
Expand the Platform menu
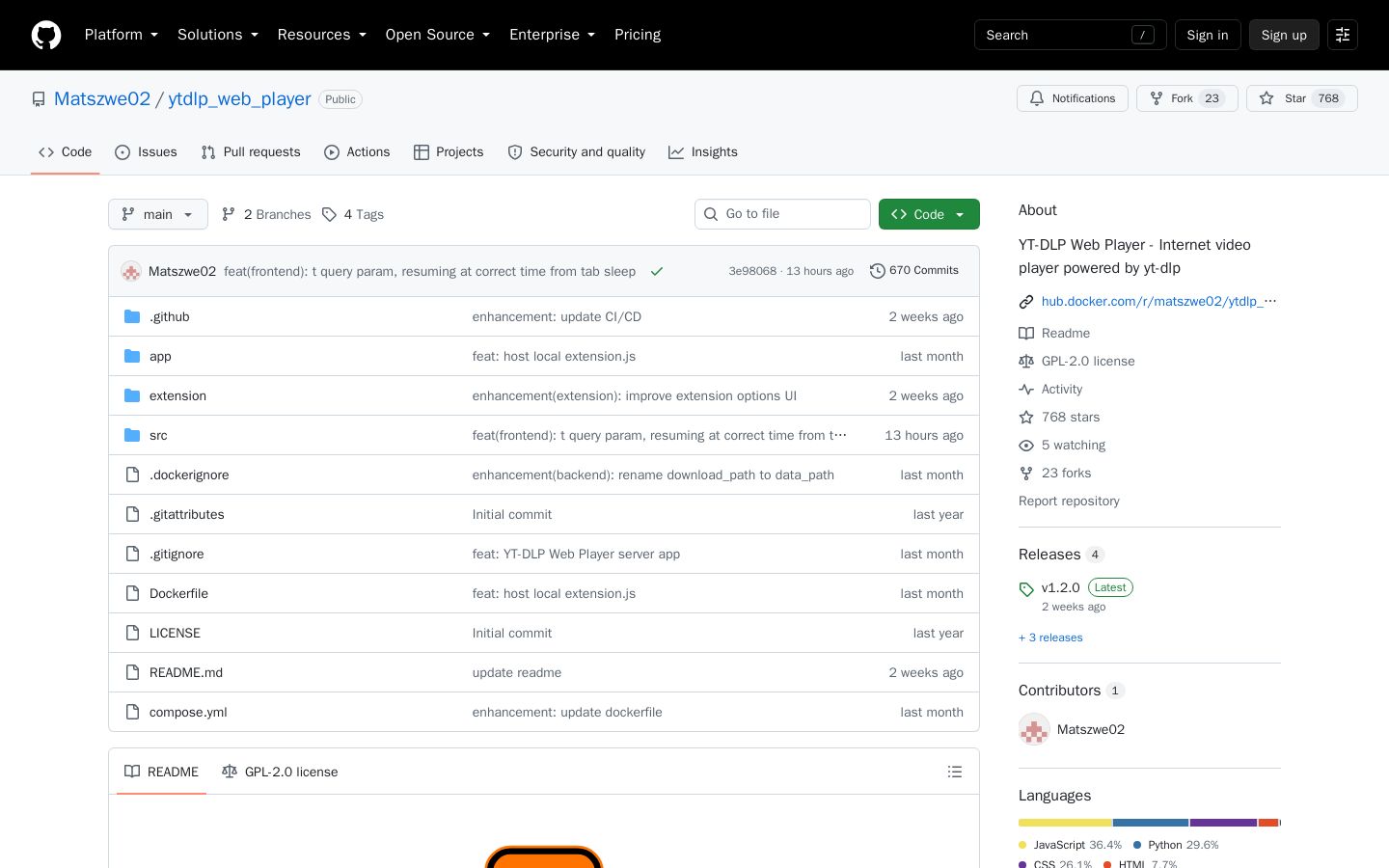click(x=122, y=35)
